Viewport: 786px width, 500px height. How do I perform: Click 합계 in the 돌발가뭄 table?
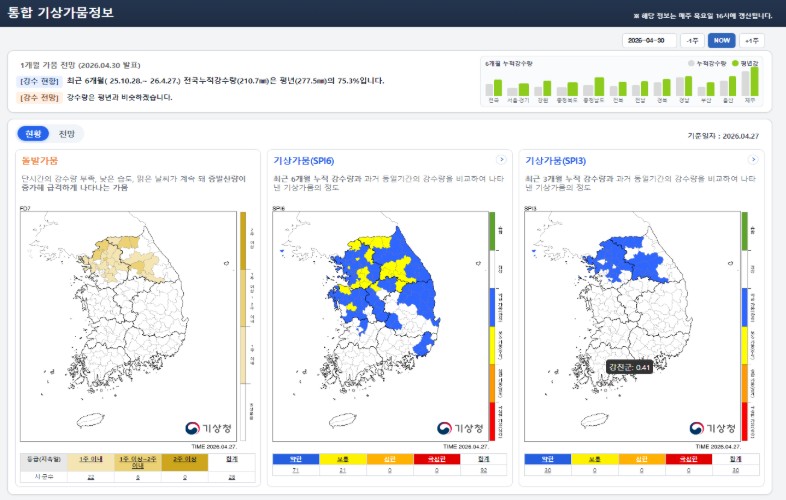click(232, 459)
